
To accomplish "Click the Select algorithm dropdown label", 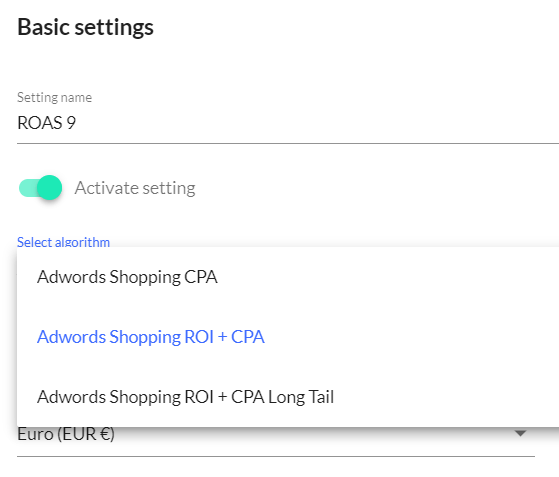I will [x=63, y=242].
